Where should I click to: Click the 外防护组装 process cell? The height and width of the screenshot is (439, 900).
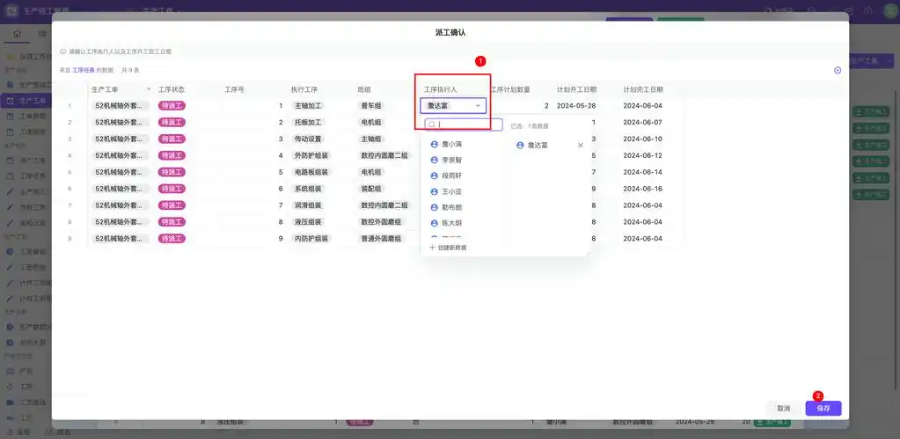coord(312,156)
